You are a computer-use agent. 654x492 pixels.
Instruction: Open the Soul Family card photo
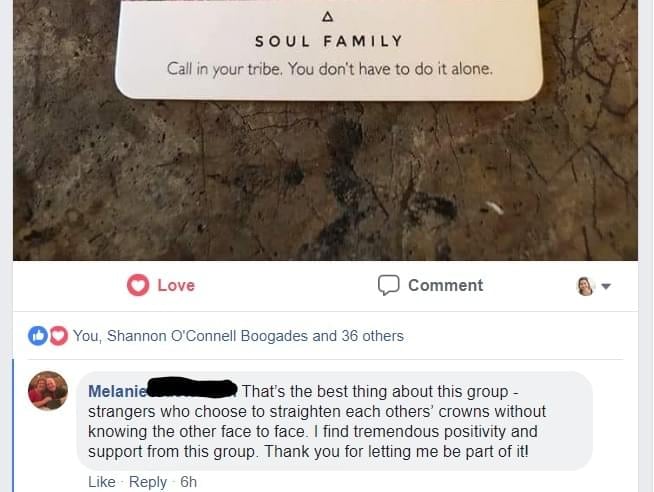click(325, 130)
